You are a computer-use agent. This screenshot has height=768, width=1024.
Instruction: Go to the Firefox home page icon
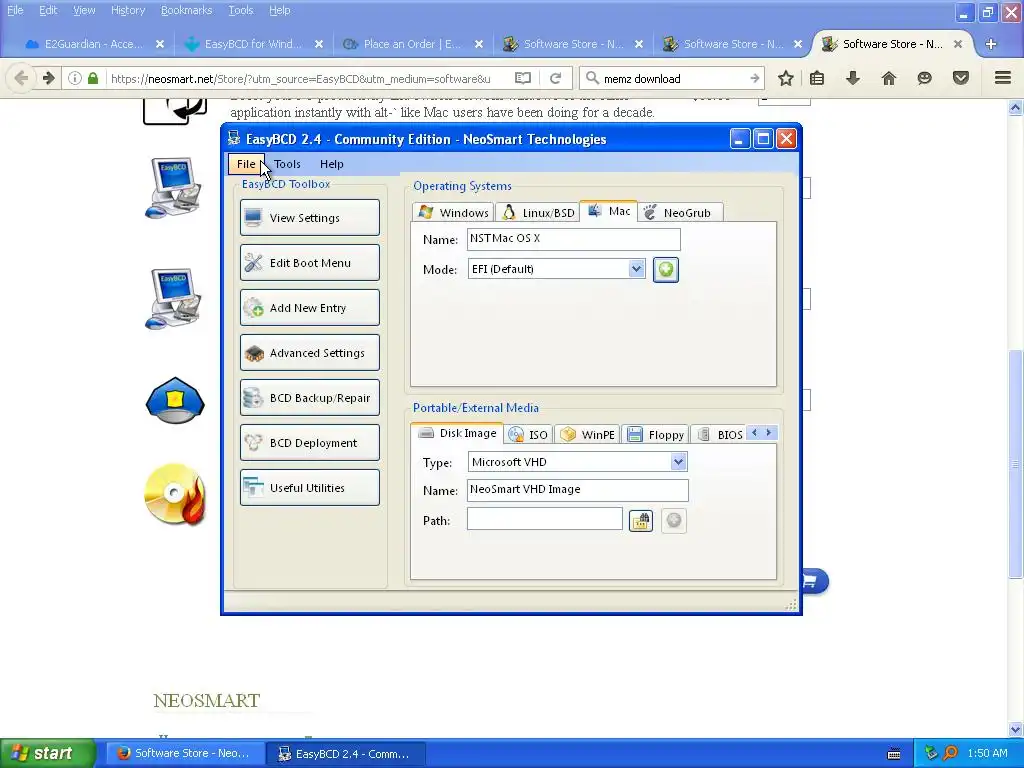click(x=888, y=78)
